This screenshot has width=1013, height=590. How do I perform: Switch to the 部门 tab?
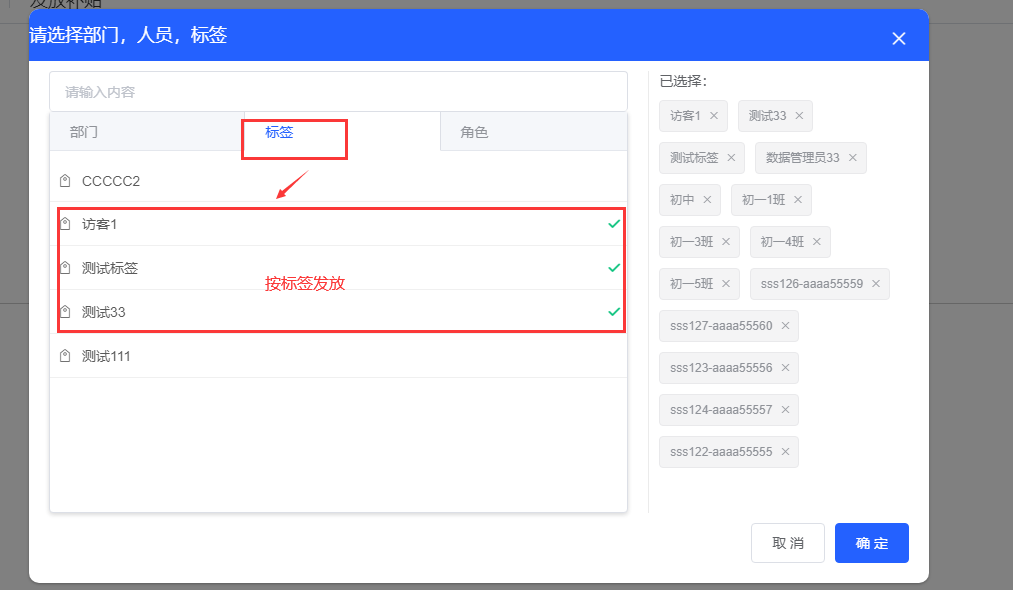[x=84, y=132]
